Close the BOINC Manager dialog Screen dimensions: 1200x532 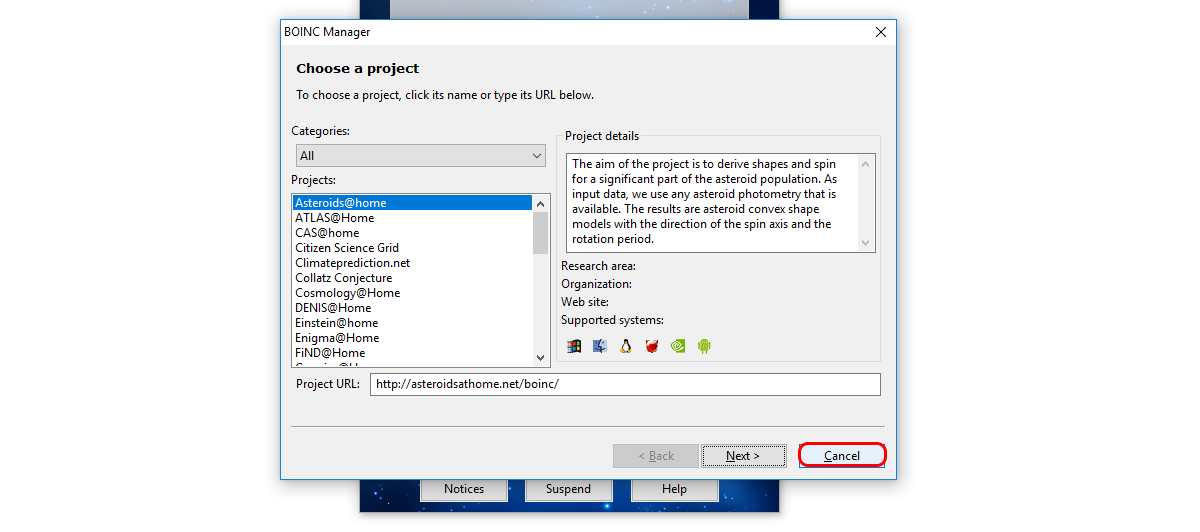pos(881,32)
